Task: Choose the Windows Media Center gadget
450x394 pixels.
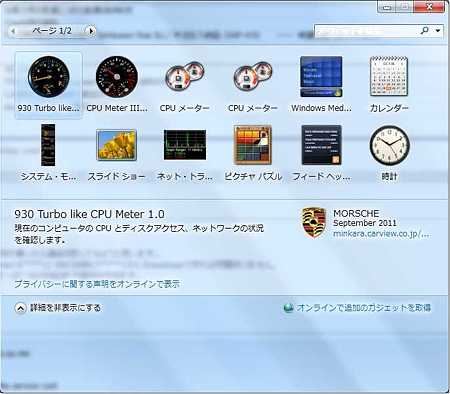Action: (x=321, y=85)
